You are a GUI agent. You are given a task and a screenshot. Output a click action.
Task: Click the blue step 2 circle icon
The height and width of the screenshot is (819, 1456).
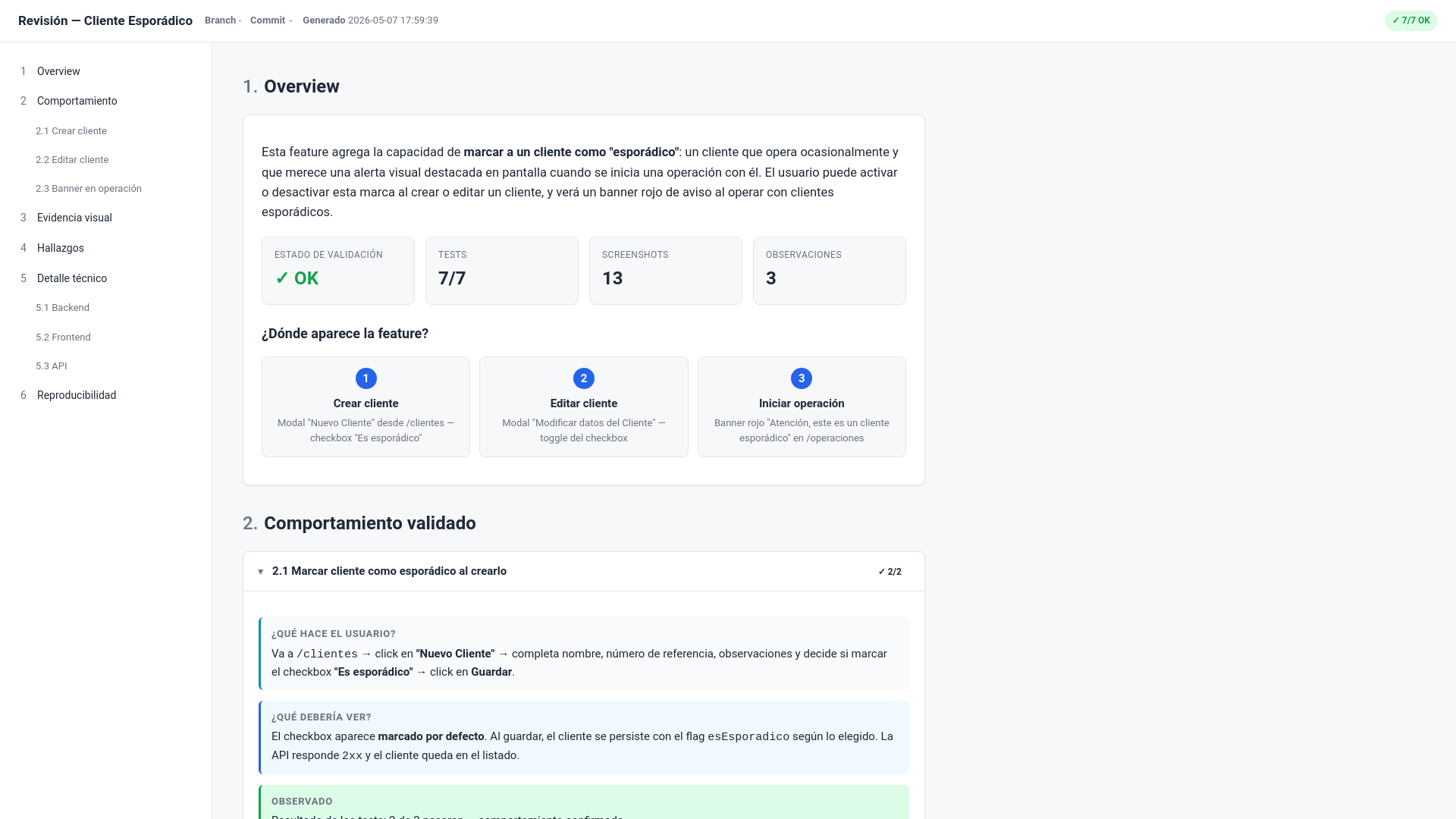click(584, 378)
